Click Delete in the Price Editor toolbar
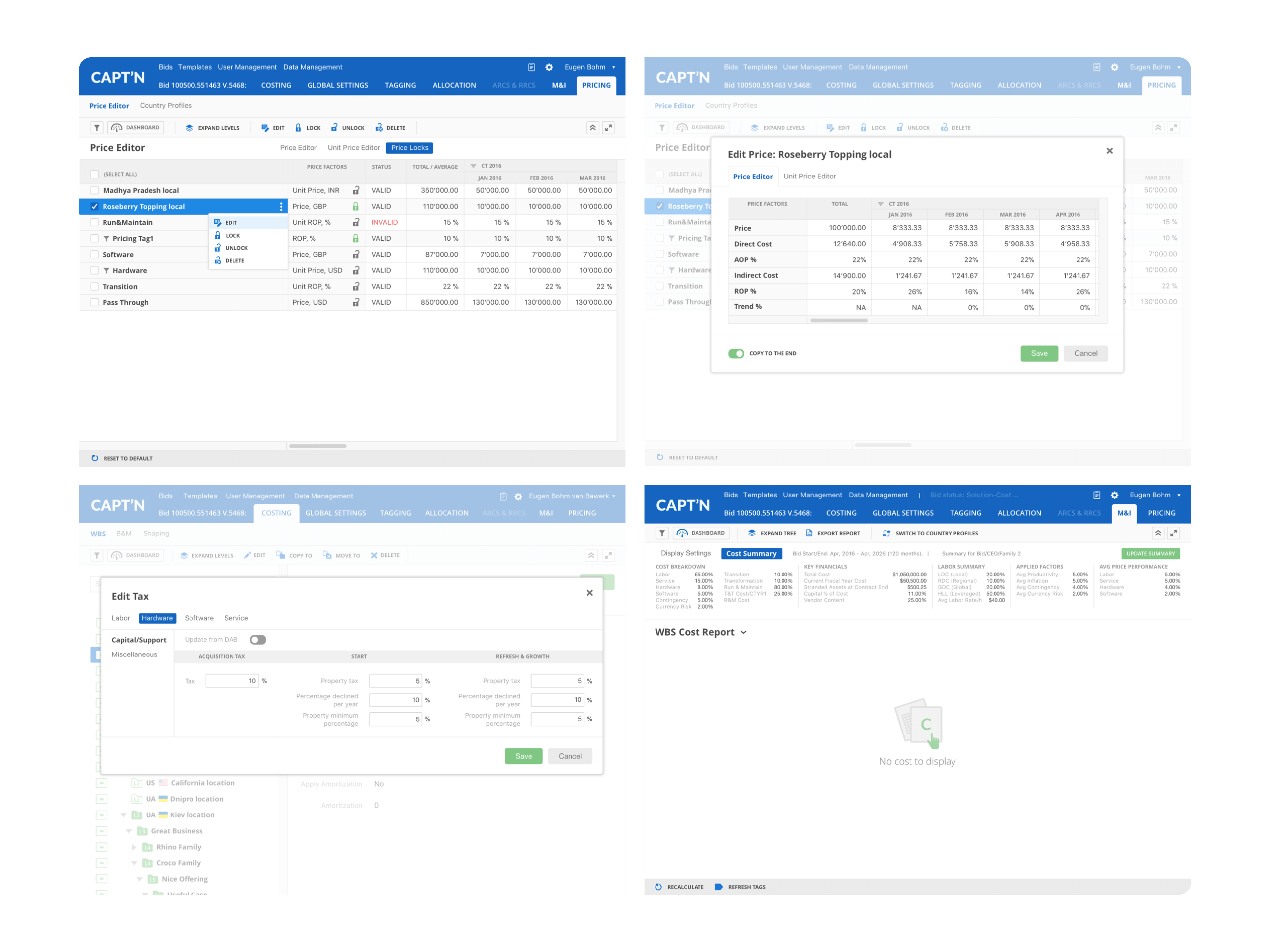Viewport: 1270px width, 952px height. click(x=390, y=127)
